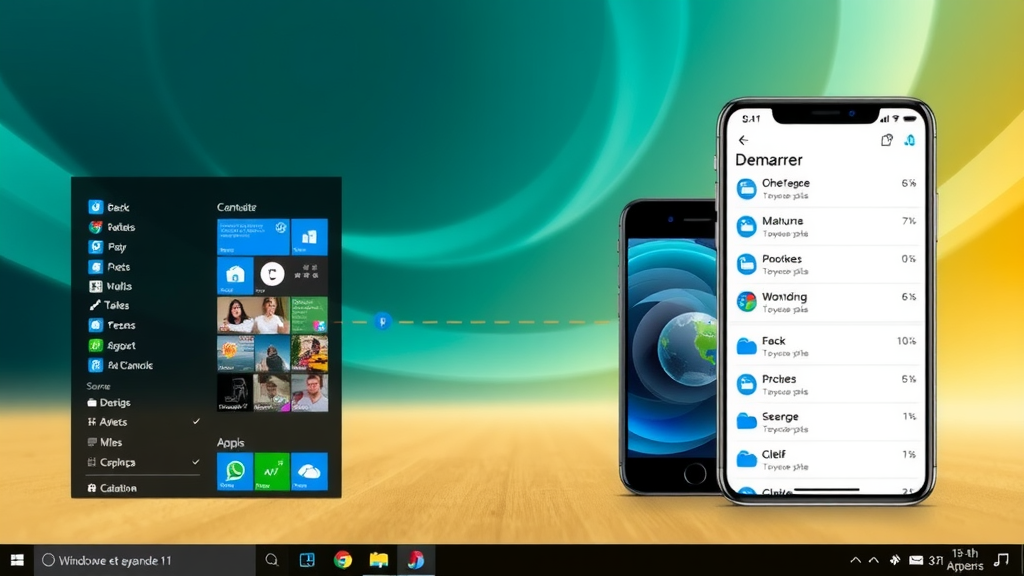Click the copy icon beside the share icon
1024x576 pixels.
pos(887,139)
